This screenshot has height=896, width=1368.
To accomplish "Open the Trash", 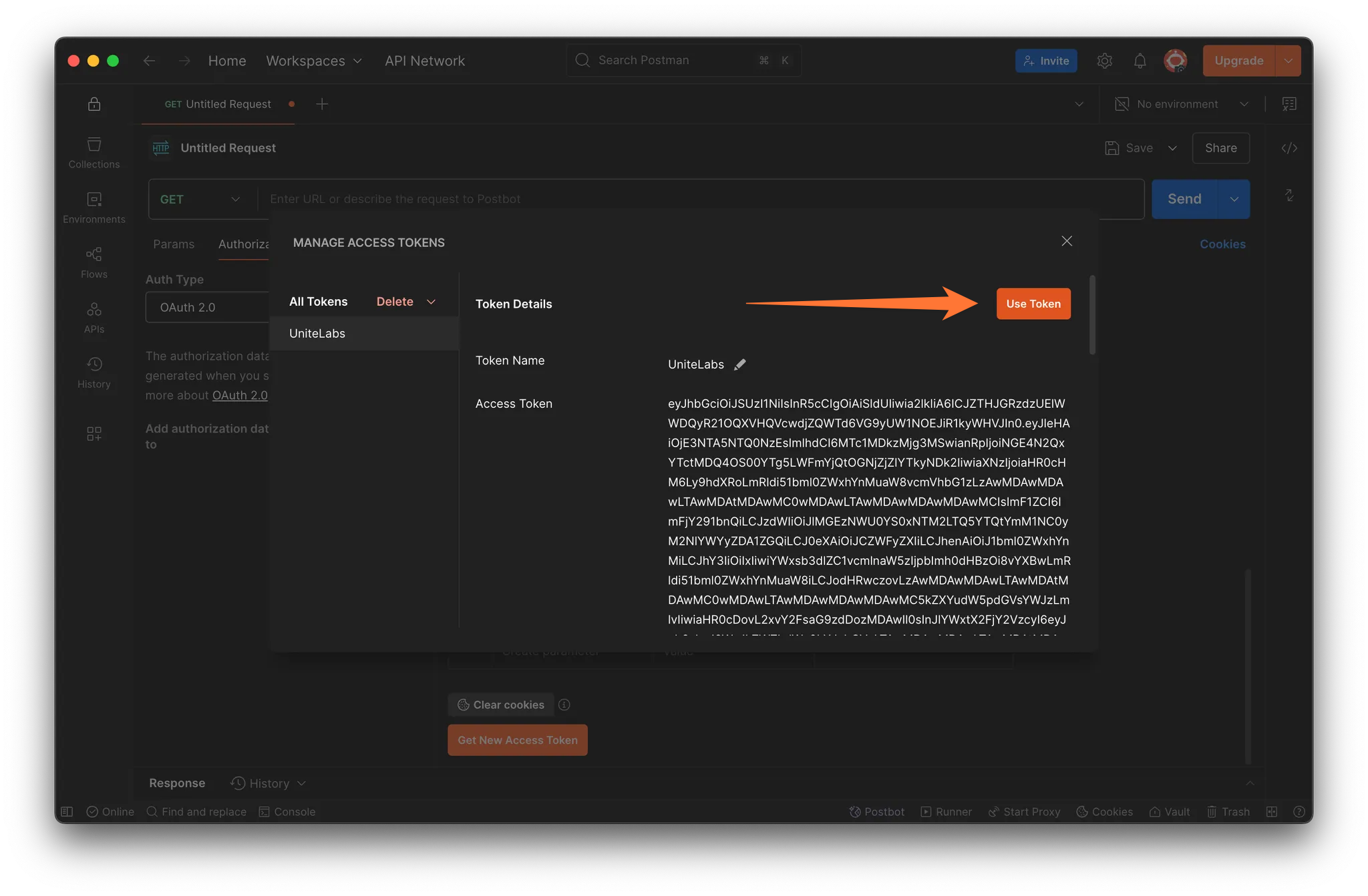I will click(x=1228, y=812).
